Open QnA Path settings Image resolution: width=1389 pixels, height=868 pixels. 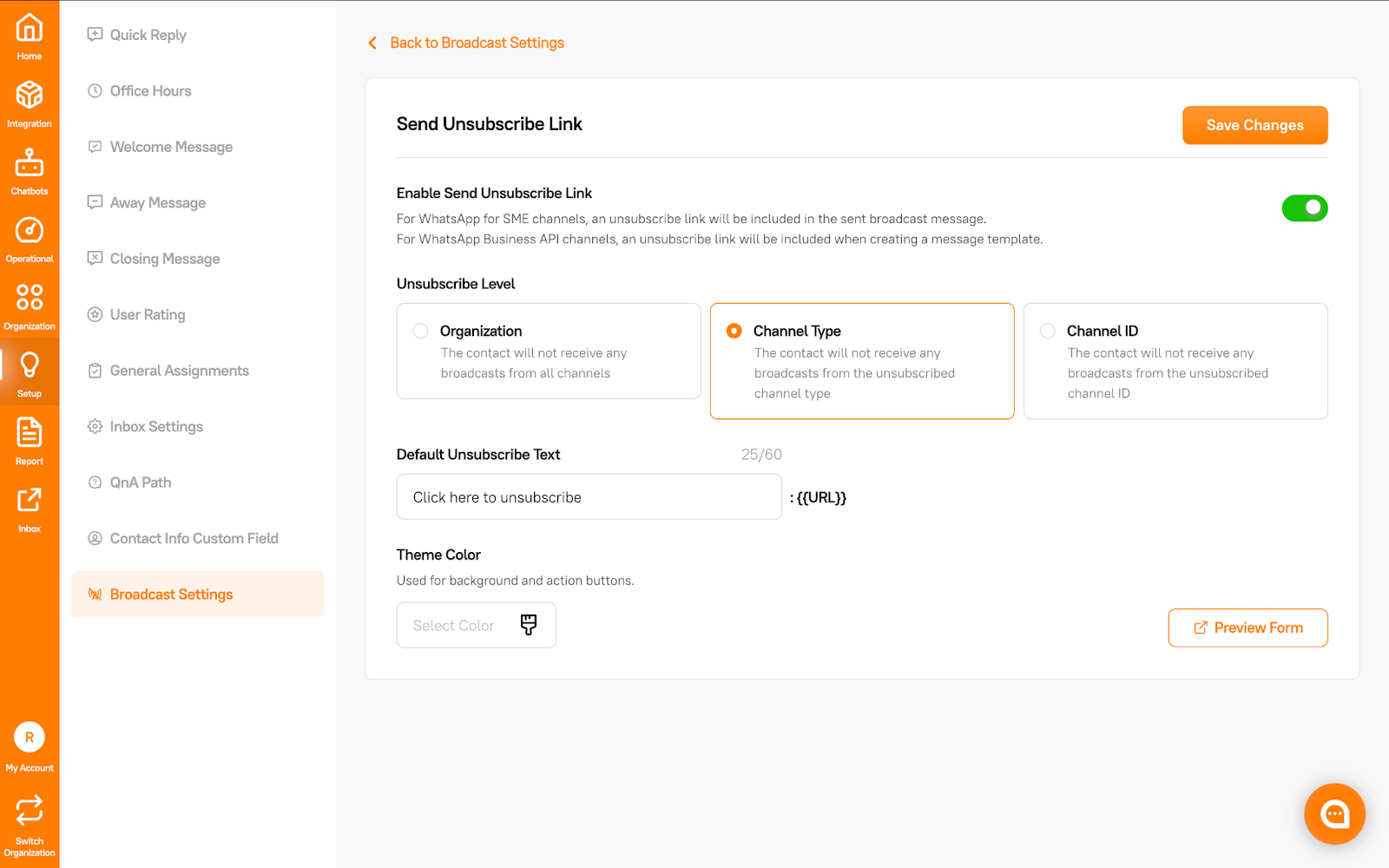[198, 483]
